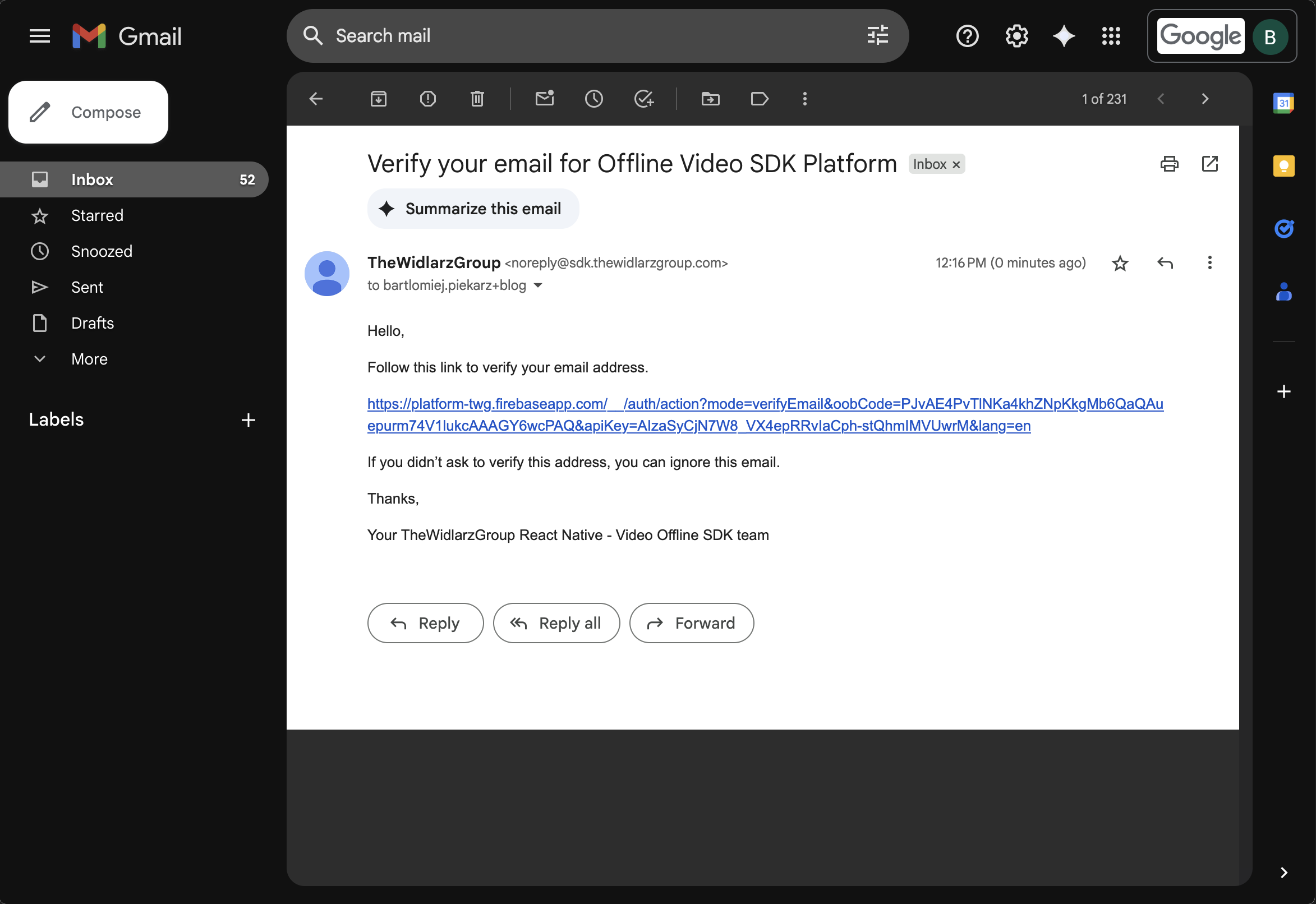1316x904 pixels.
Task: Open the Starred folder
Action: tap(134, 215)
